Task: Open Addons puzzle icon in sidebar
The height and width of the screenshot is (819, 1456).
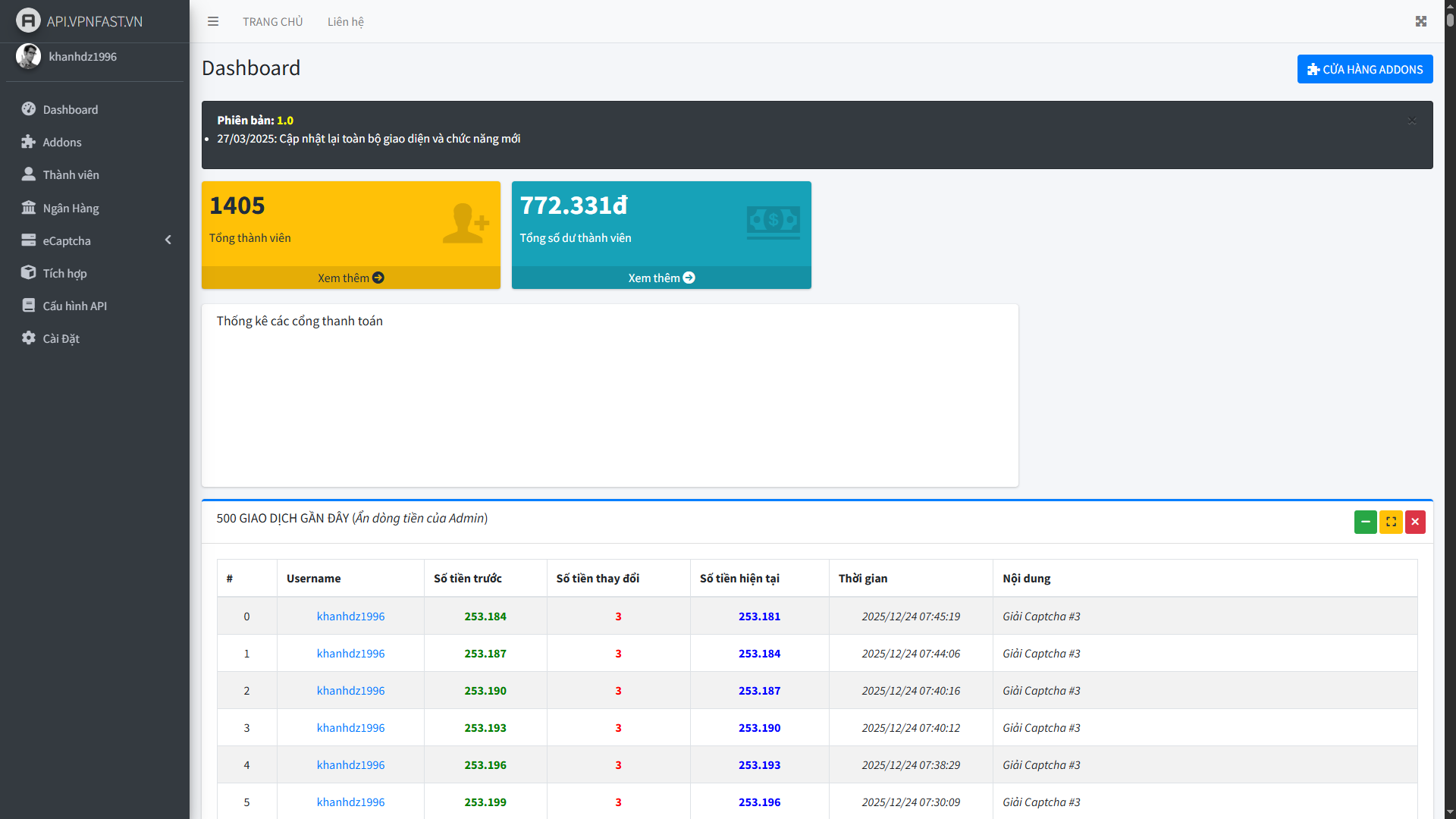Action: click(29, 142)
